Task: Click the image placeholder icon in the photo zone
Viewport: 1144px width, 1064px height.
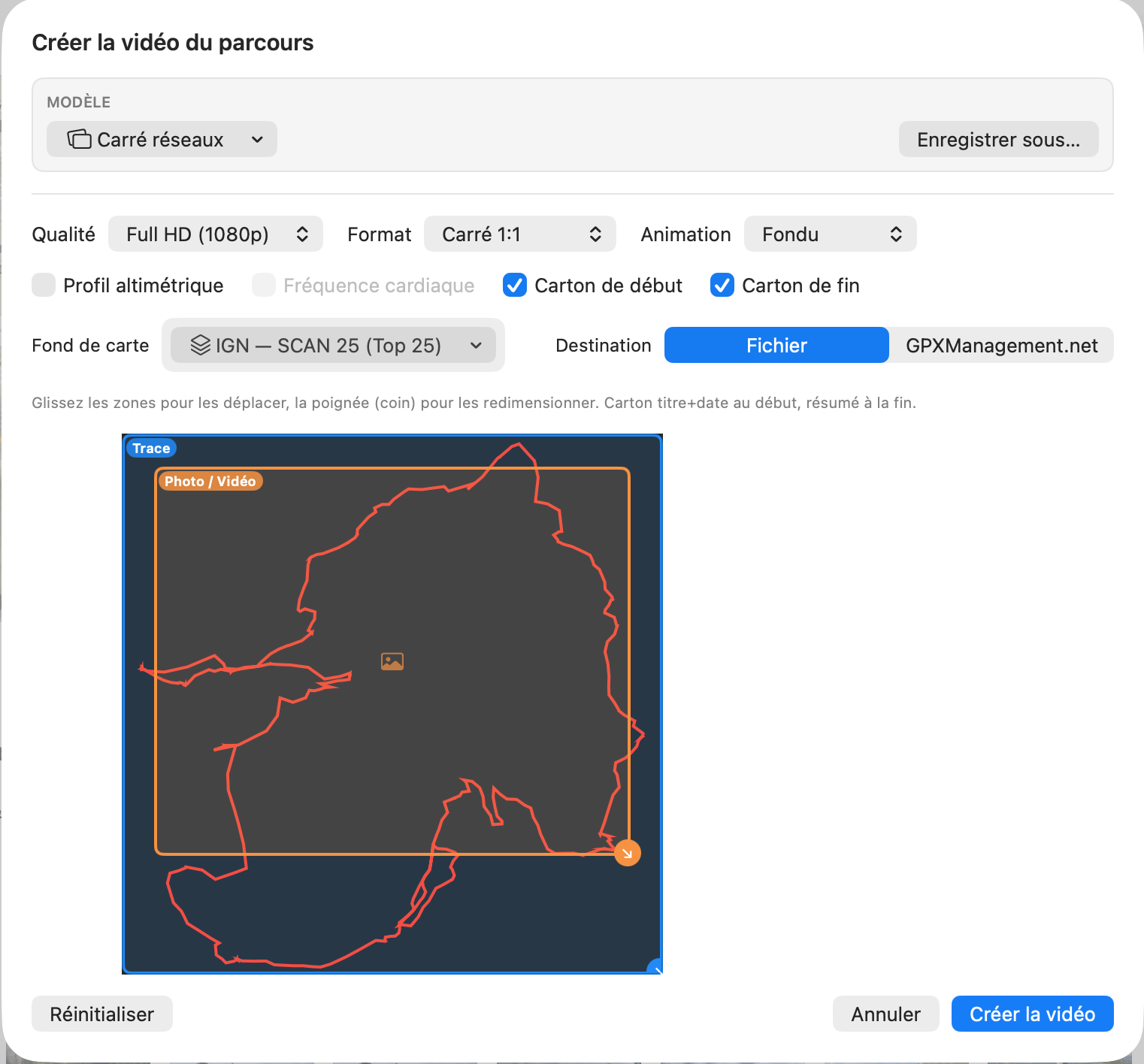Action: (392, 661)
